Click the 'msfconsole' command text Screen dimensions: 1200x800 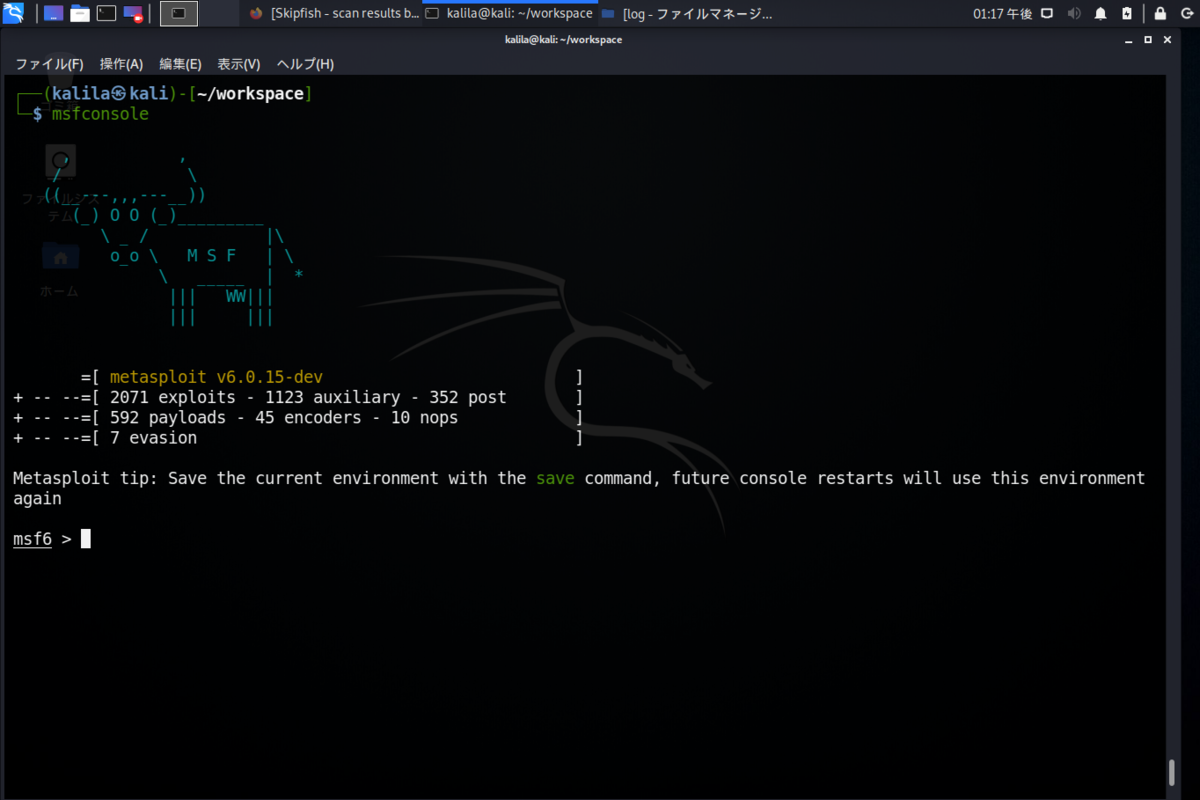(x=100, y=114)
